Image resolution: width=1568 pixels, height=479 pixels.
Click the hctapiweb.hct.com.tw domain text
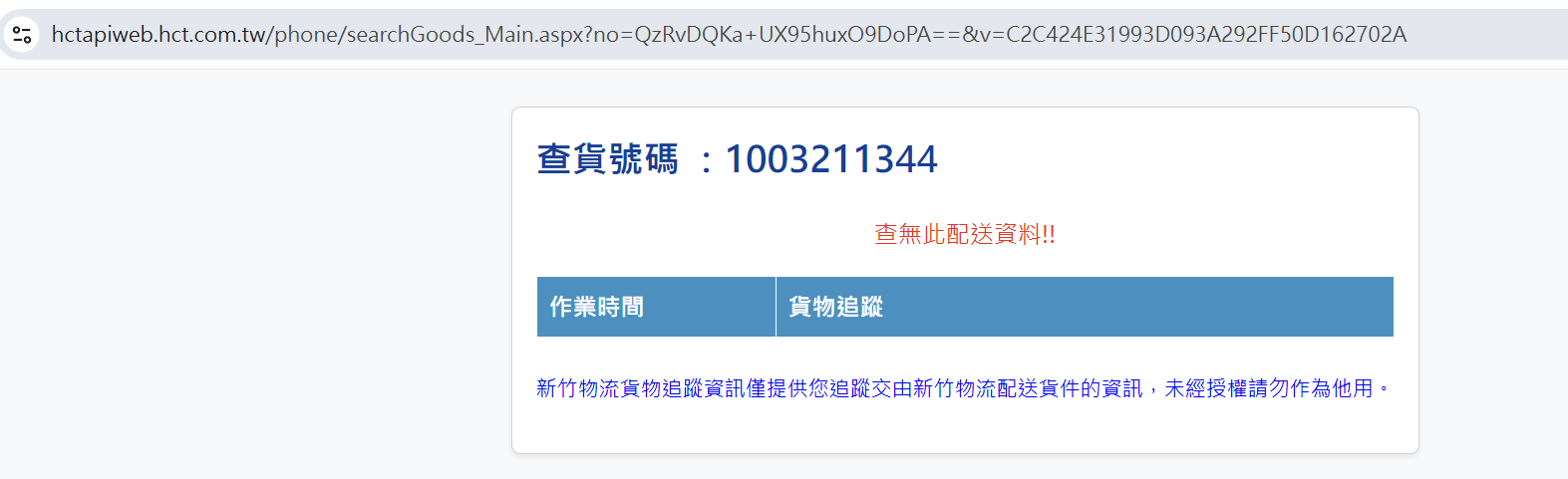coord(158,35)
